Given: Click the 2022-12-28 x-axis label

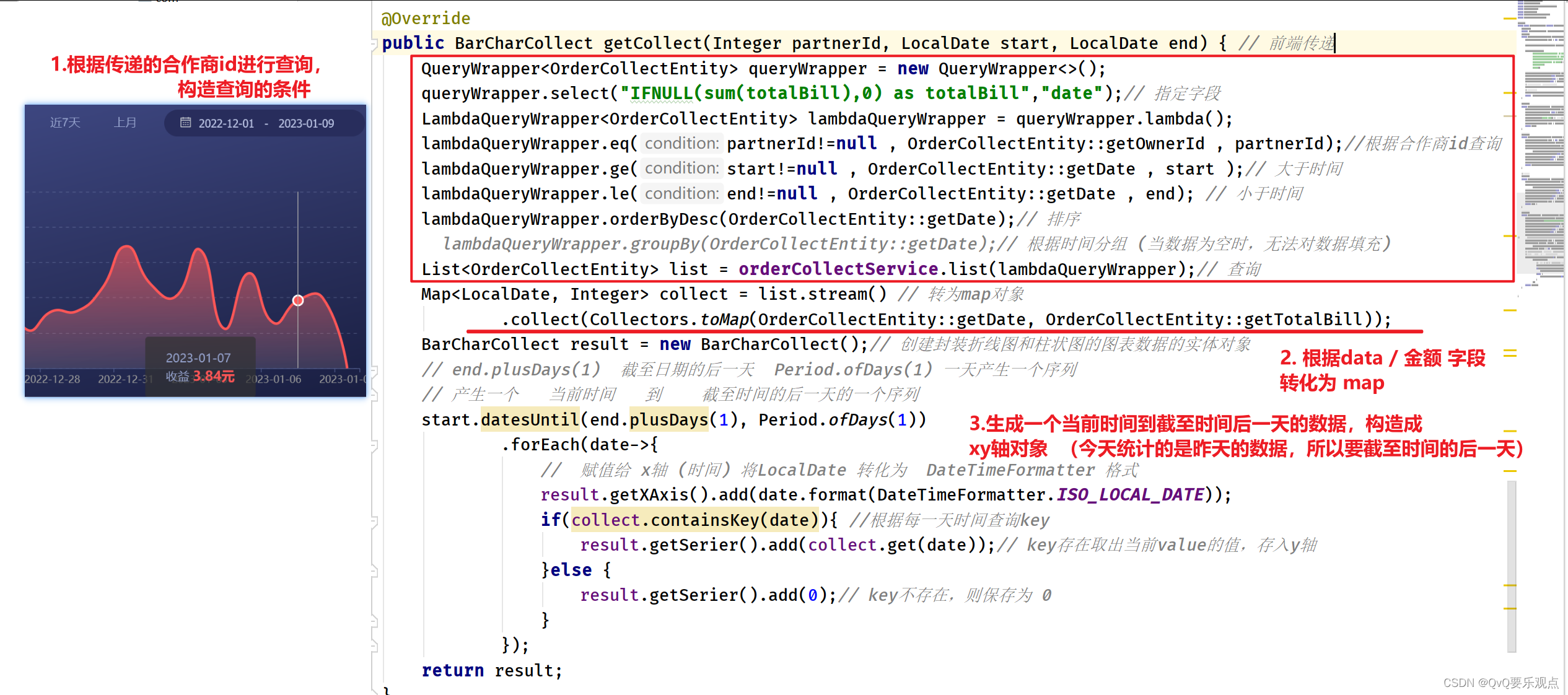Looking at the screenshot, I should (53, 379).
